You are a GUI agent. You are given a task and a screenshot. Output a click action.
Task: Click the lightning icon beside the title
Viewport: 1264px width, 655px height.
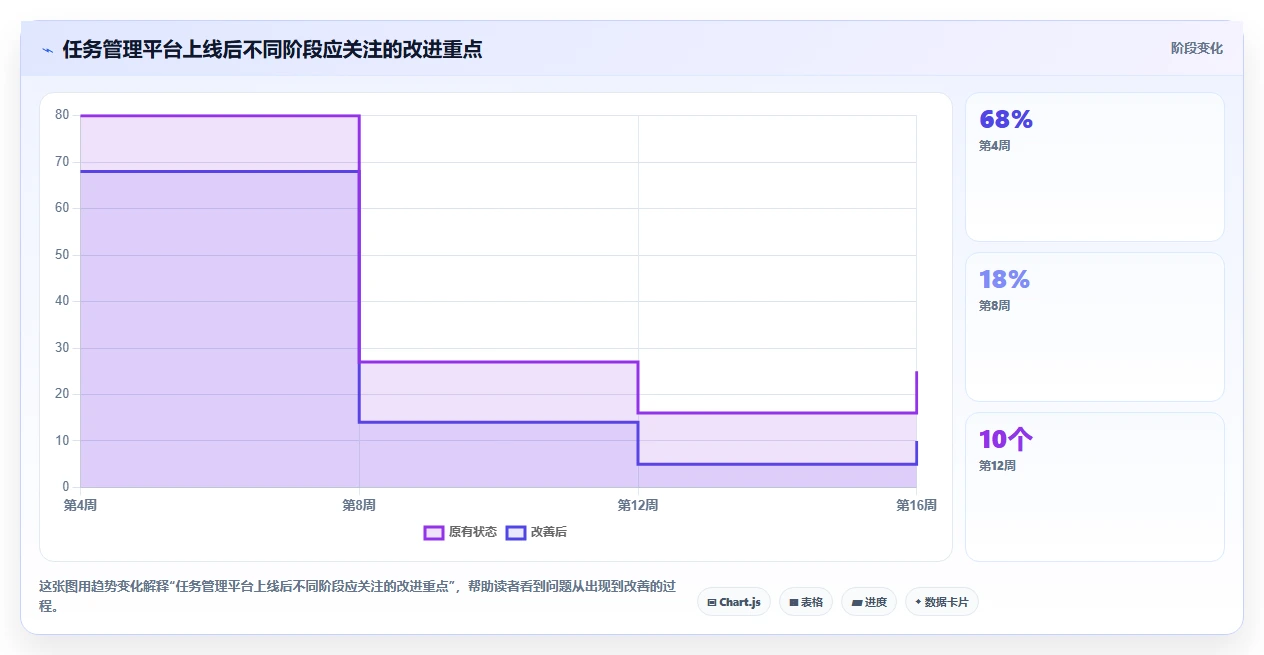(48, 49)
